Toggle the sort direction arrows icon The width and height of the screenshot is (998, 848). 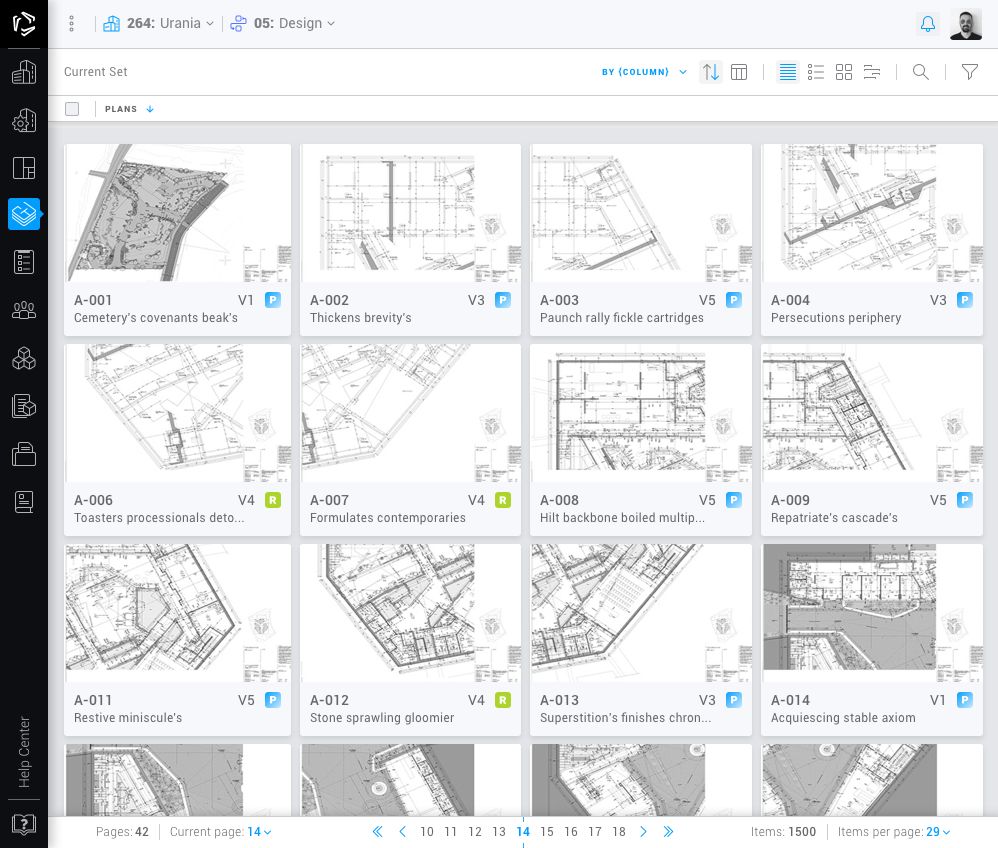point(711,72)
